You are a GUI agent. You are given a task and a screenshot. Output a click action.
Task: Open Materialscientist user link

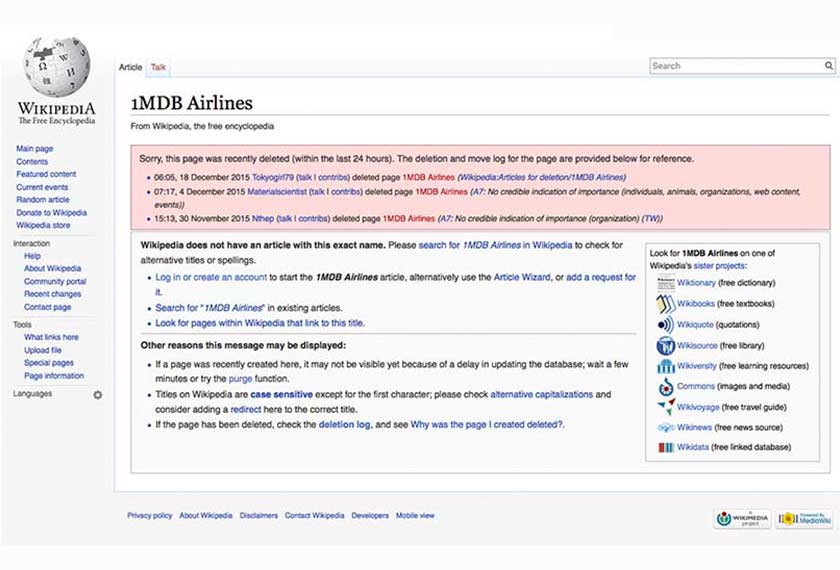point(277,191)
